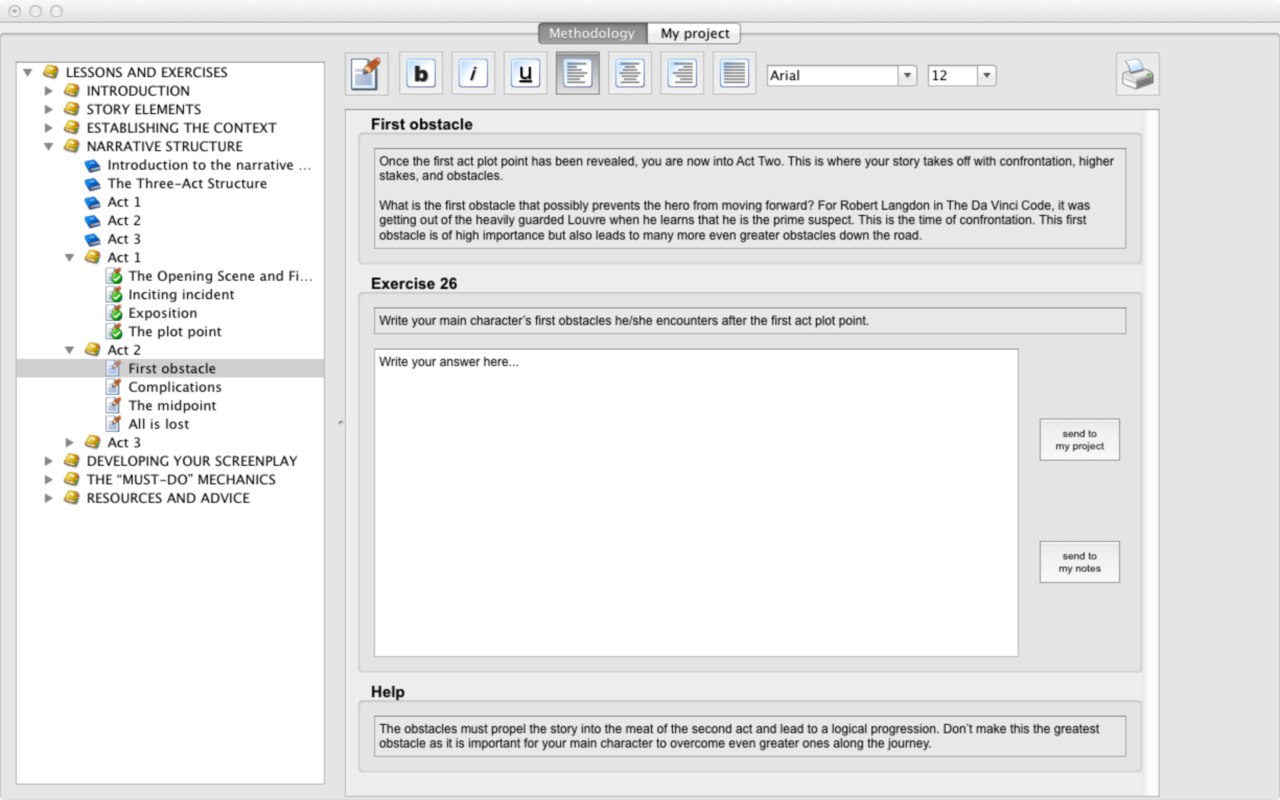1280x800 pixels.
Task: Expand the STORY ELEMENTS section
Action: (x=49, y=109)
